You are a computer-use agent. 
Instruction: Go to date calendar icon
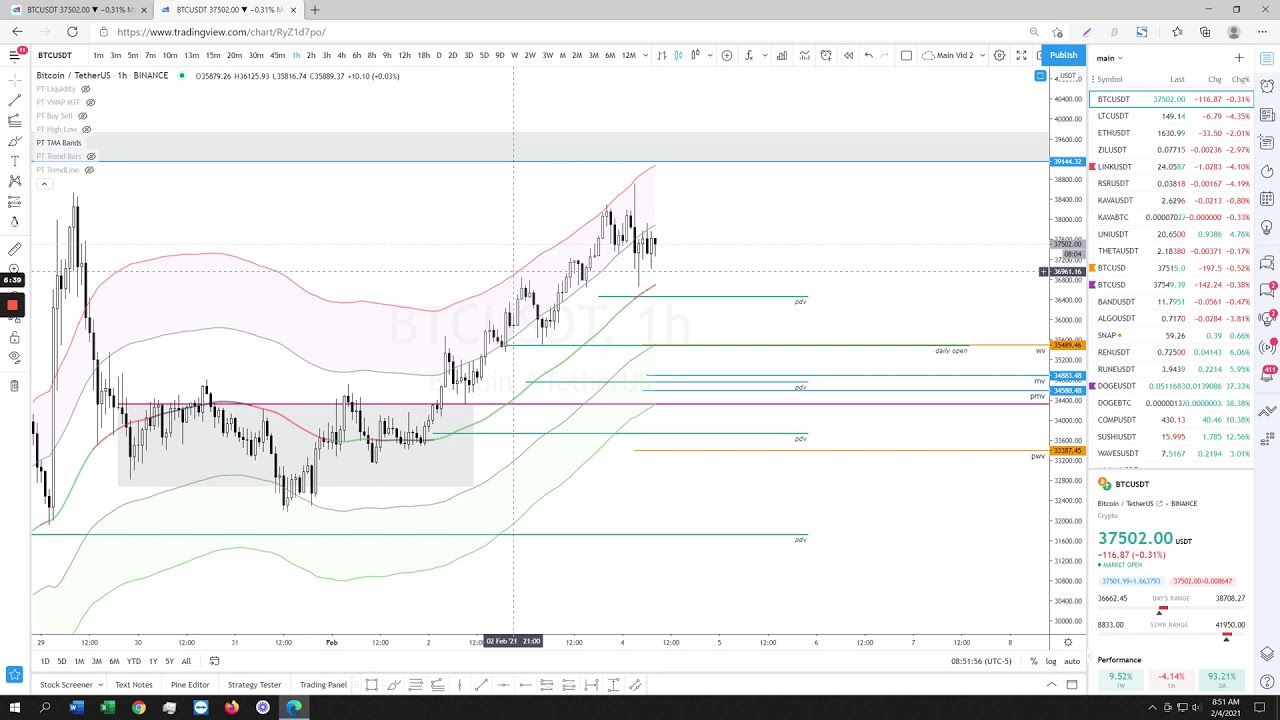click(x=214, y=661)
